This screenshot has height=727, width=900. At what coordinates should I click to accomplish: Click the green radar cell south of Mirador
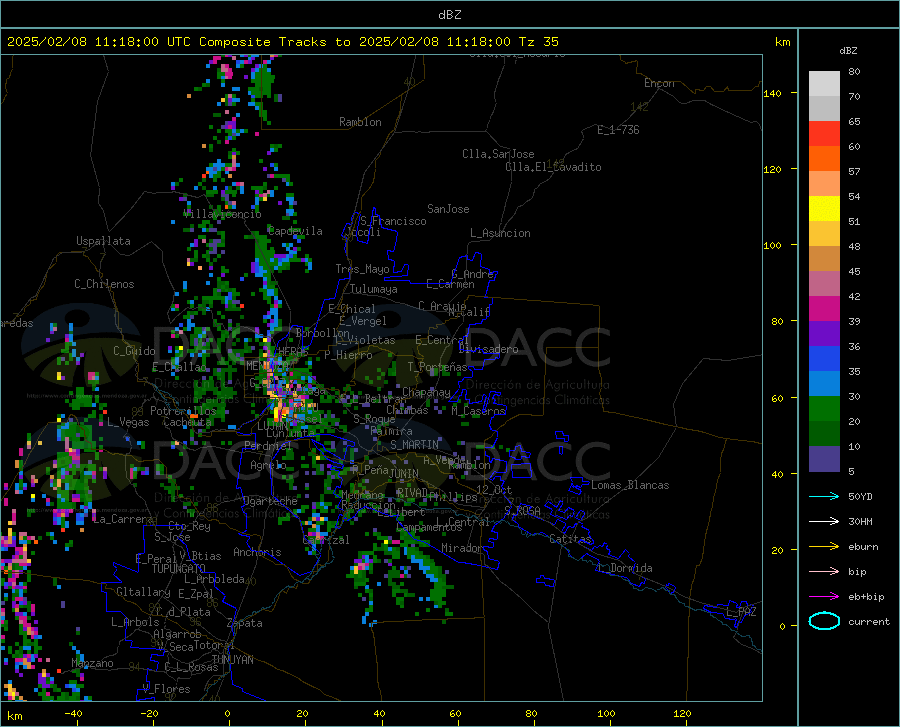point(439,588)
